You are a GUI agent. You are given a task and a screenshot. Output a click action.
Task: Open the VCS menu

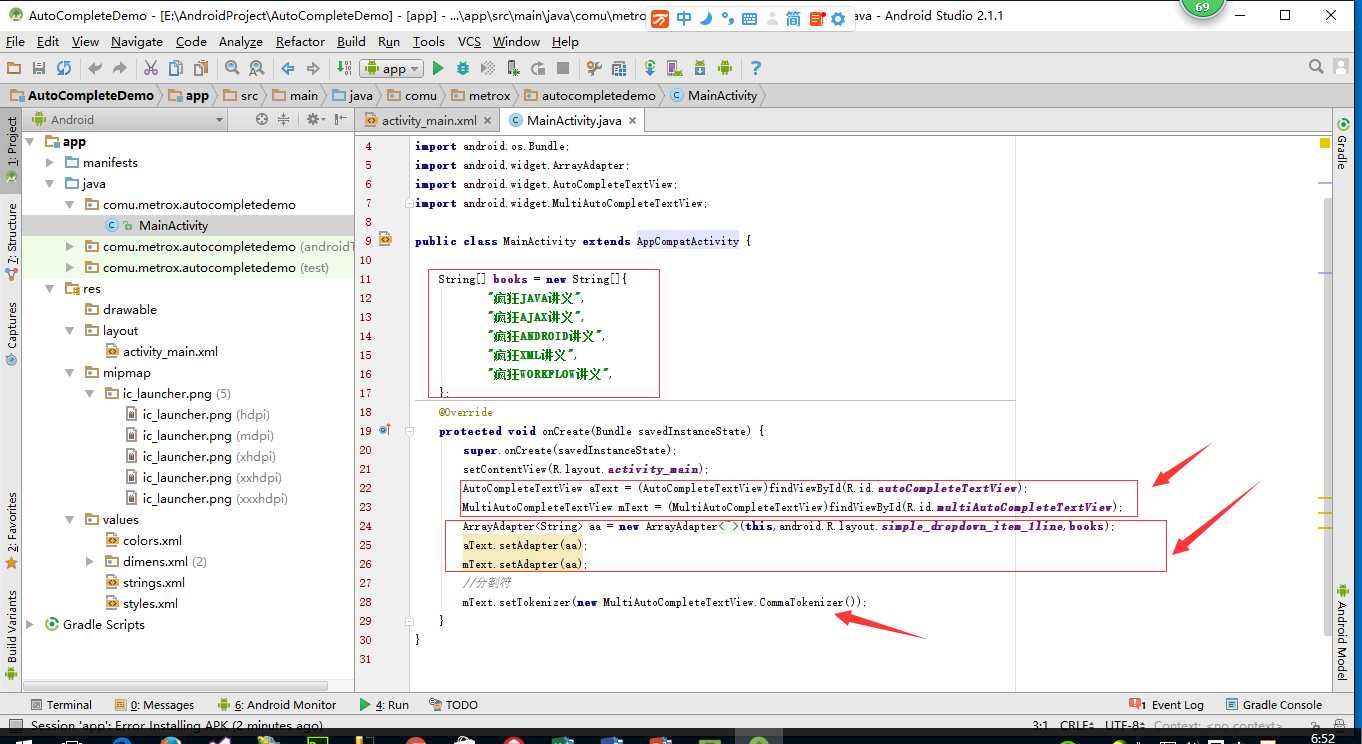469,42
